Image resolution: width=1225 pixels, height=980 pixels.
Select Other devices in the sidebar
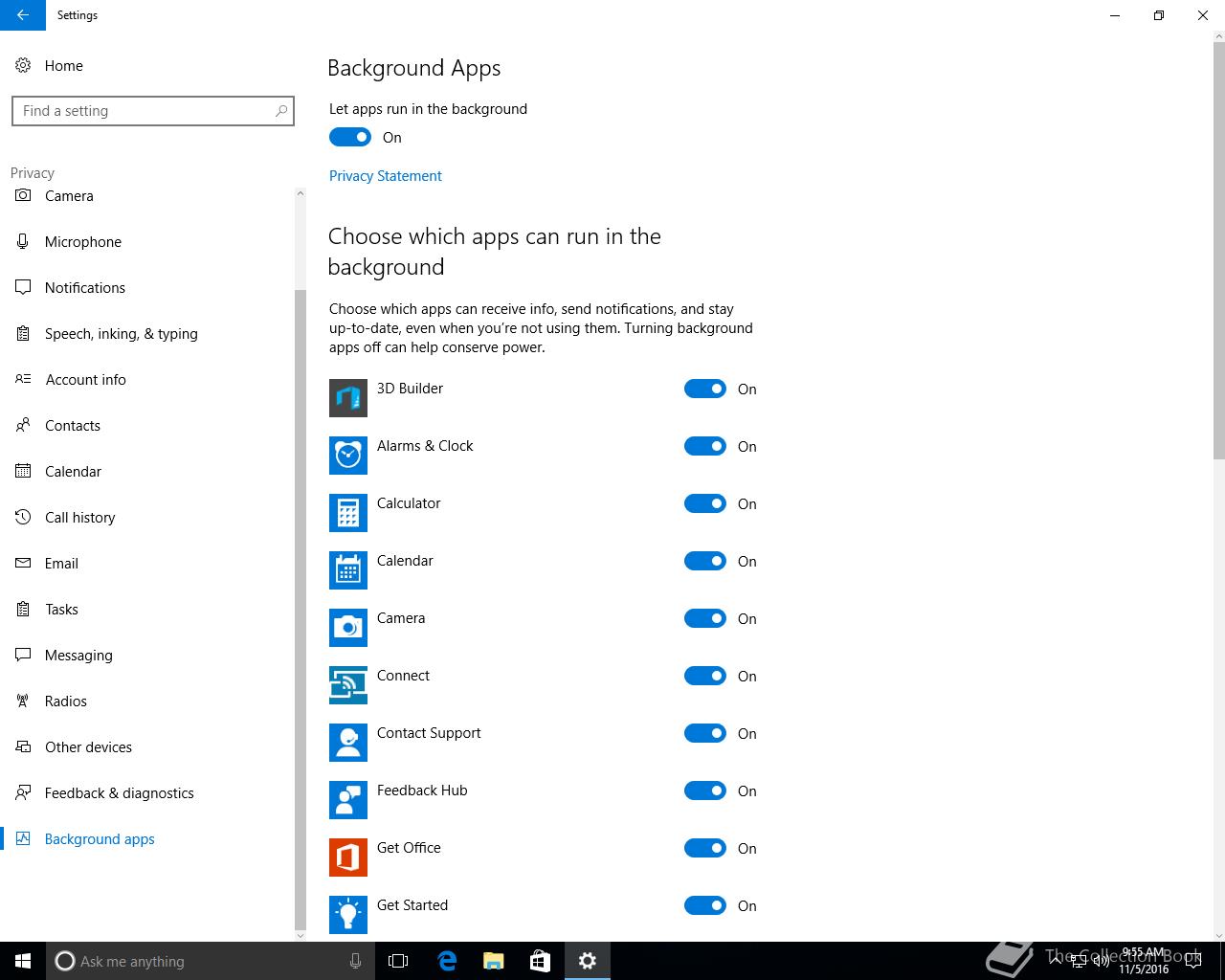click(147, 747)
